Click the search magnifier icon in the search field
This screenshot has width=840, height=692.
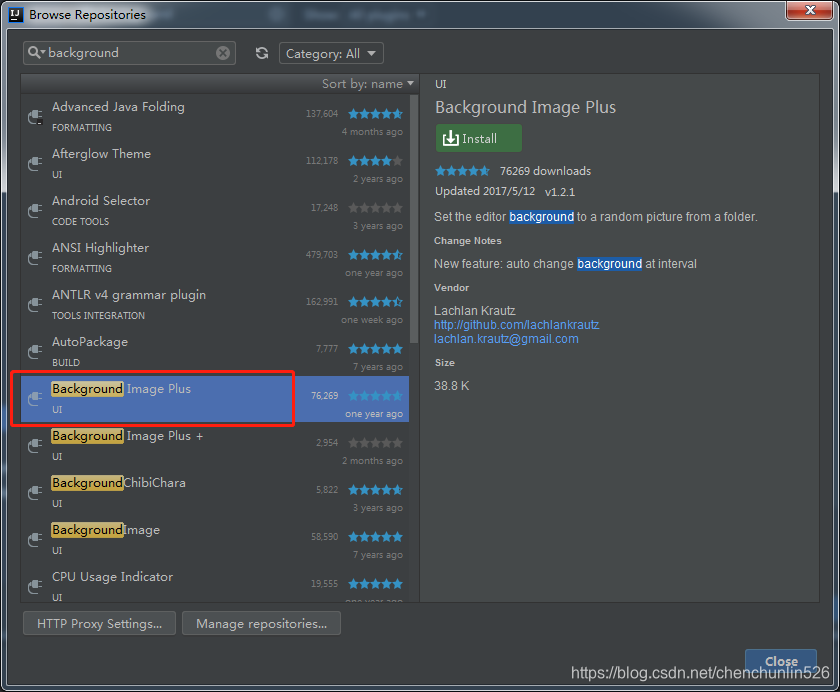34,52
